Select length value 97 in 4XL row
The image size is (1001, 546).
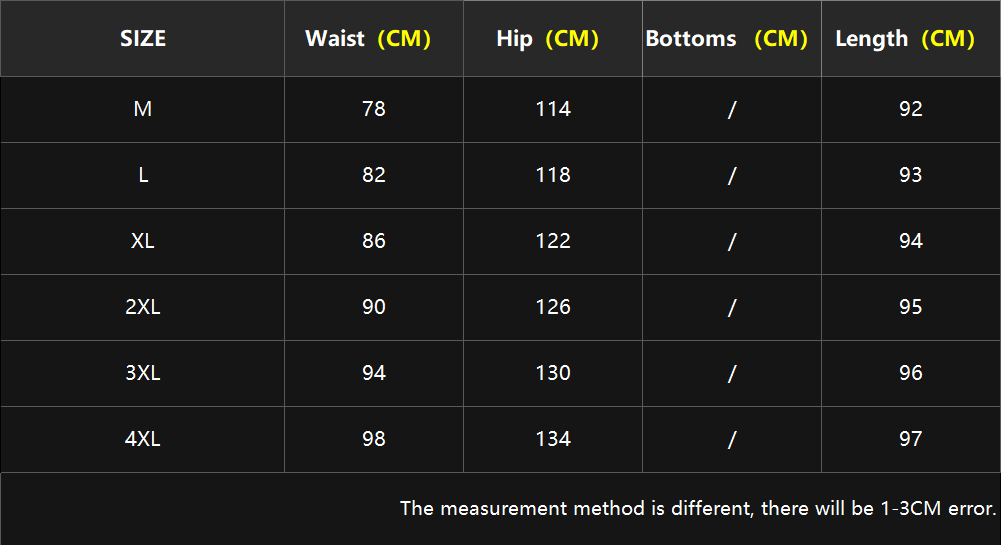[x=911, y=439]
